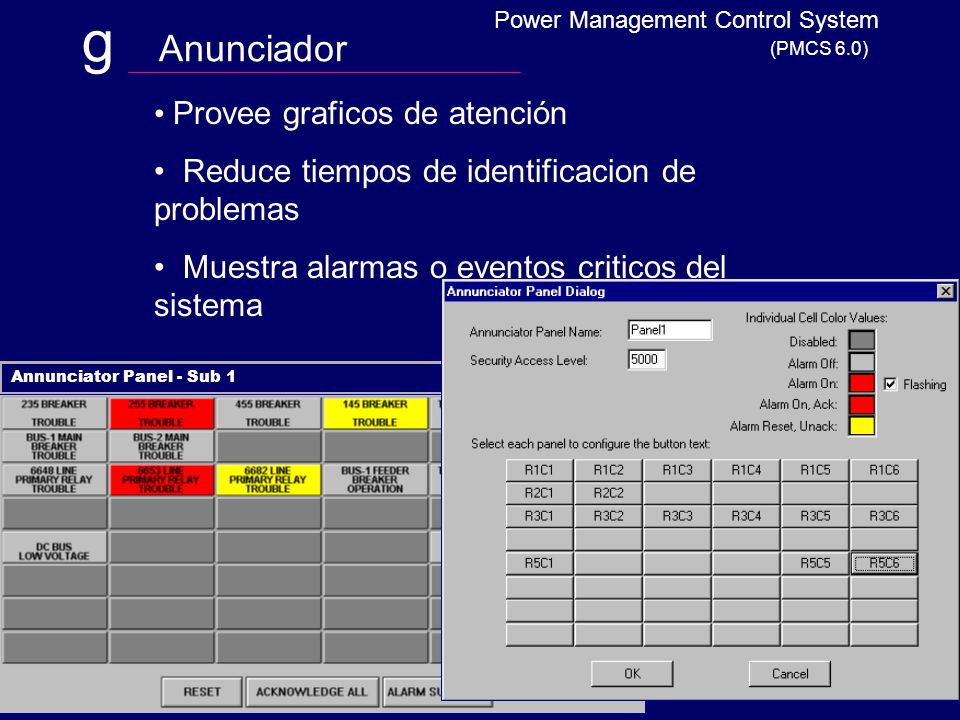Image resolution: width=960 pixels, height=720 pixels.
Task: Select the R3C4 panel button
Action: point(746,516)
